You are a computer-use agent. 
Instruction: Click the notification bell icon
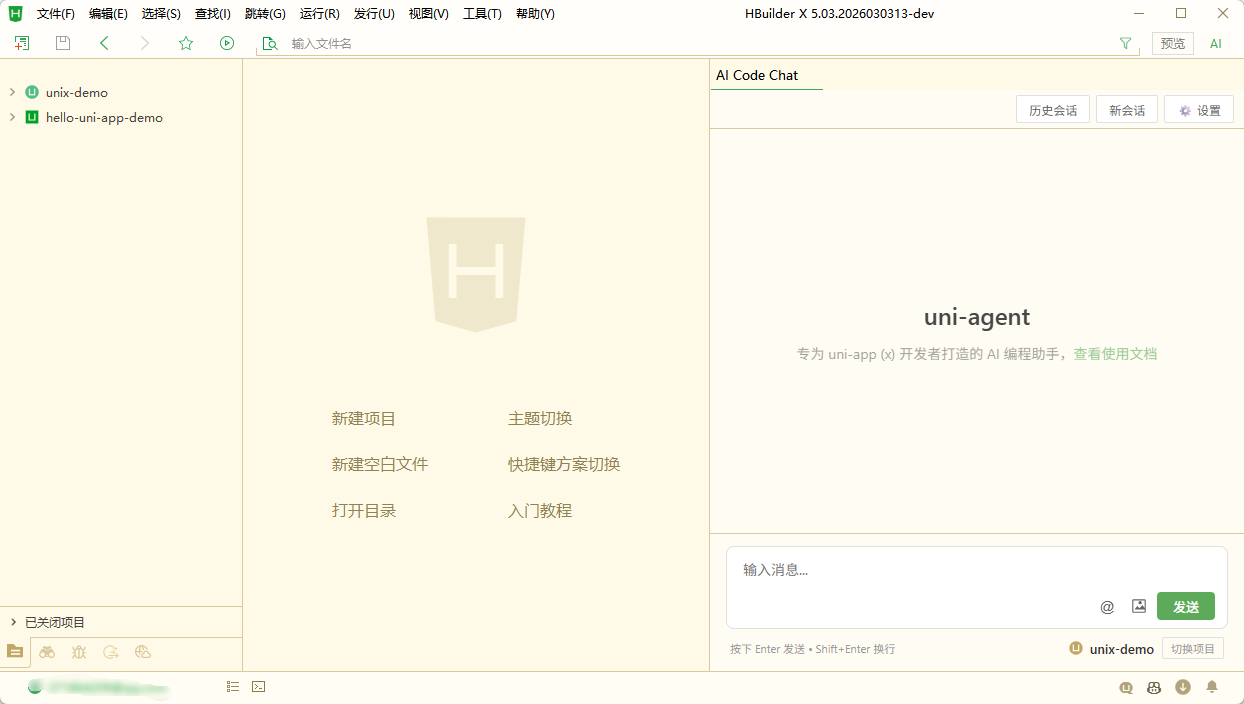[1212, 687]
